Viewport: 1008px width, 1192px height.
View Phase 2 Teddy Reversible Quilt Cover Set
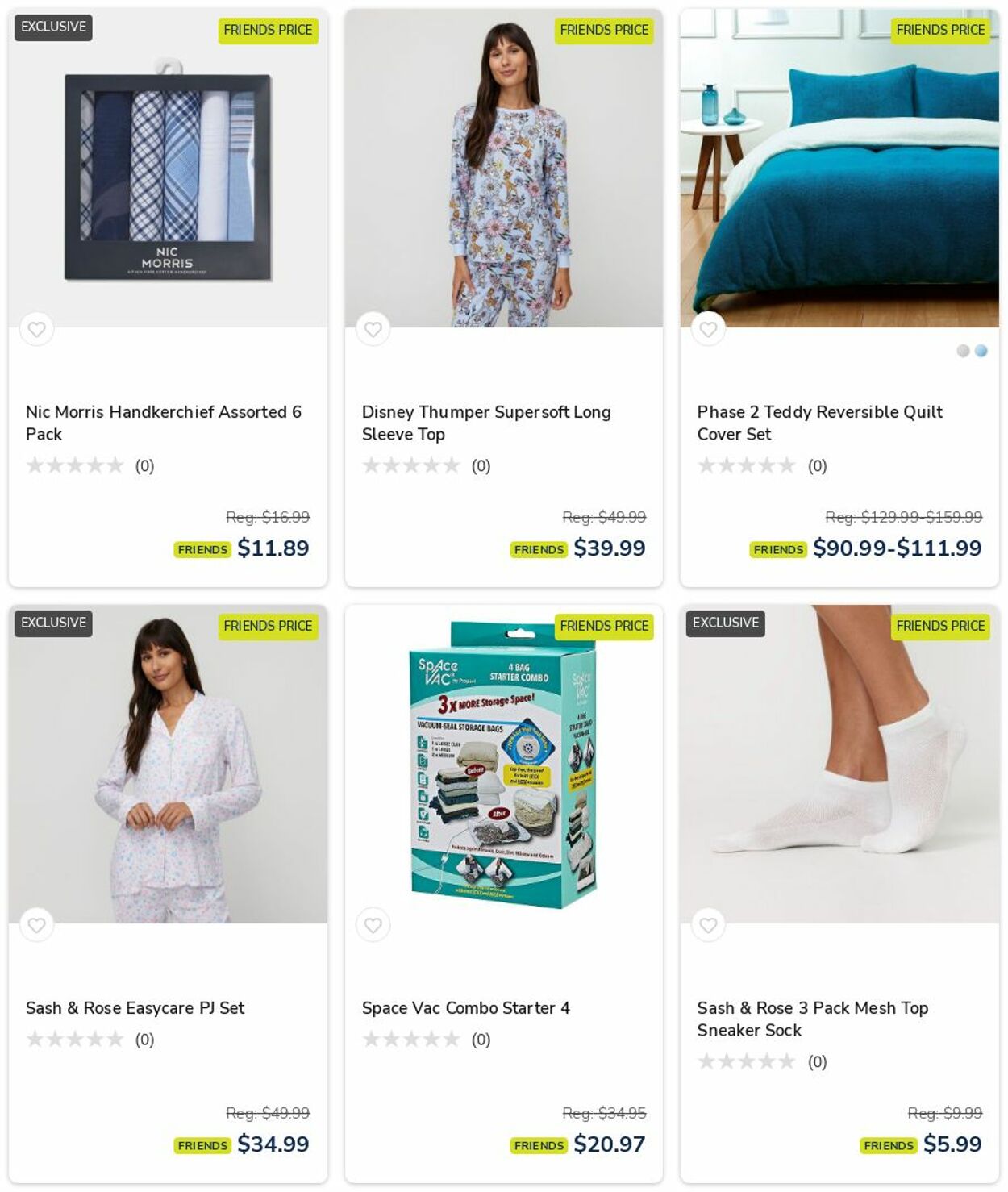tap(820, 423)
